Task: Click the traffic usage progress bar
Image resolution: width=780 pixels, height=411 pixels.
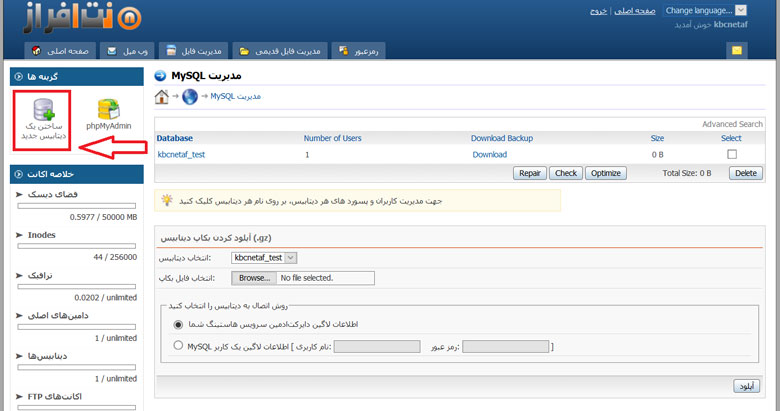Action: pyautogui.click(x=77, y=287)
